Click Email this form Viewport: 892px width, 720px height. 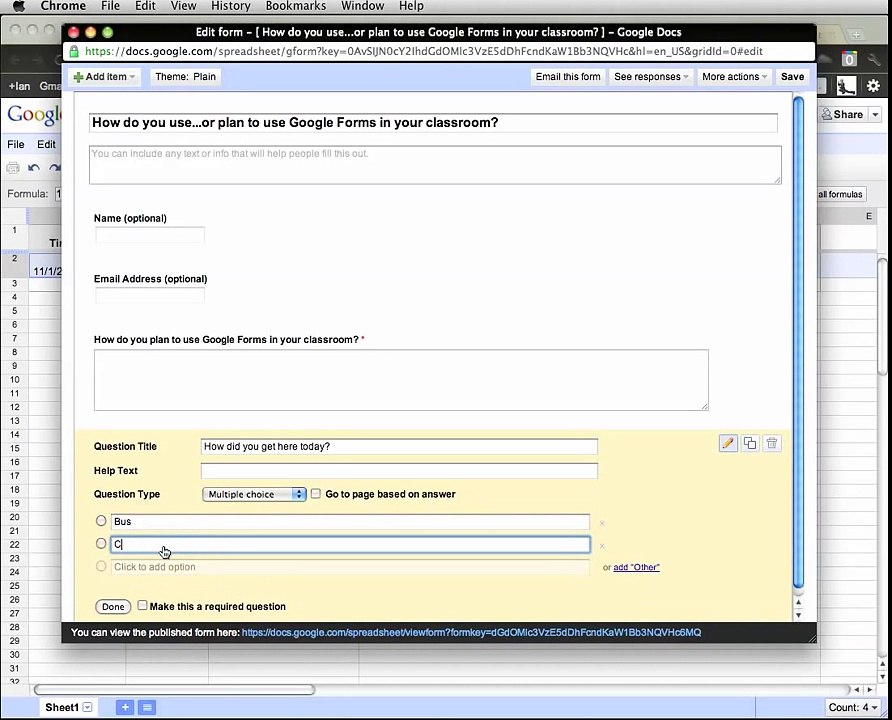pyautogui.click(x=568, y=77)
